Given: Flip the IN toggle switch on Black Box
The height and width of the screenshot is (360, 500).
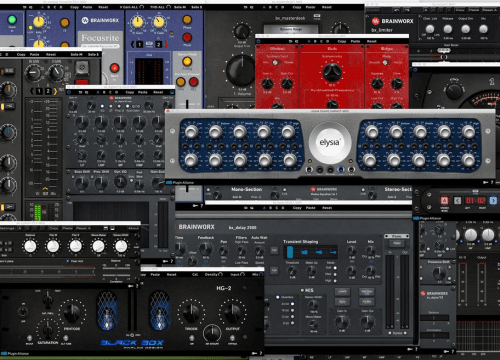Looking at the screenshot, I should (23, 312).
